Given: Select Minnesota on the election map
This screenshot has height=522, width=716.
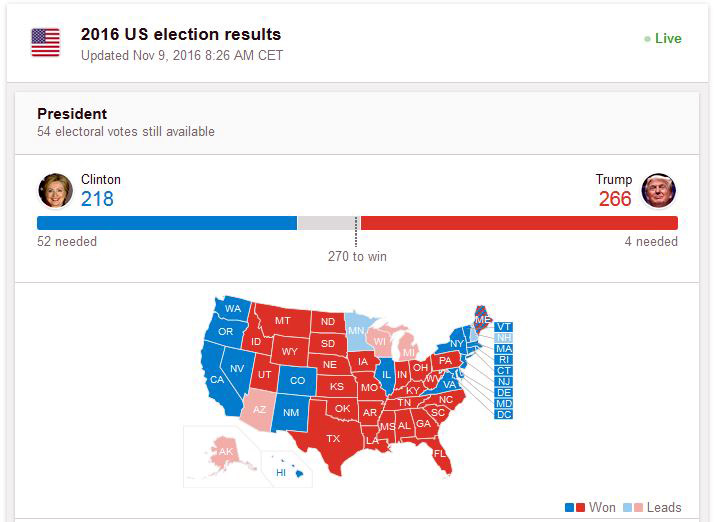Looking at the screenshot, I should [x=356, y=329].
